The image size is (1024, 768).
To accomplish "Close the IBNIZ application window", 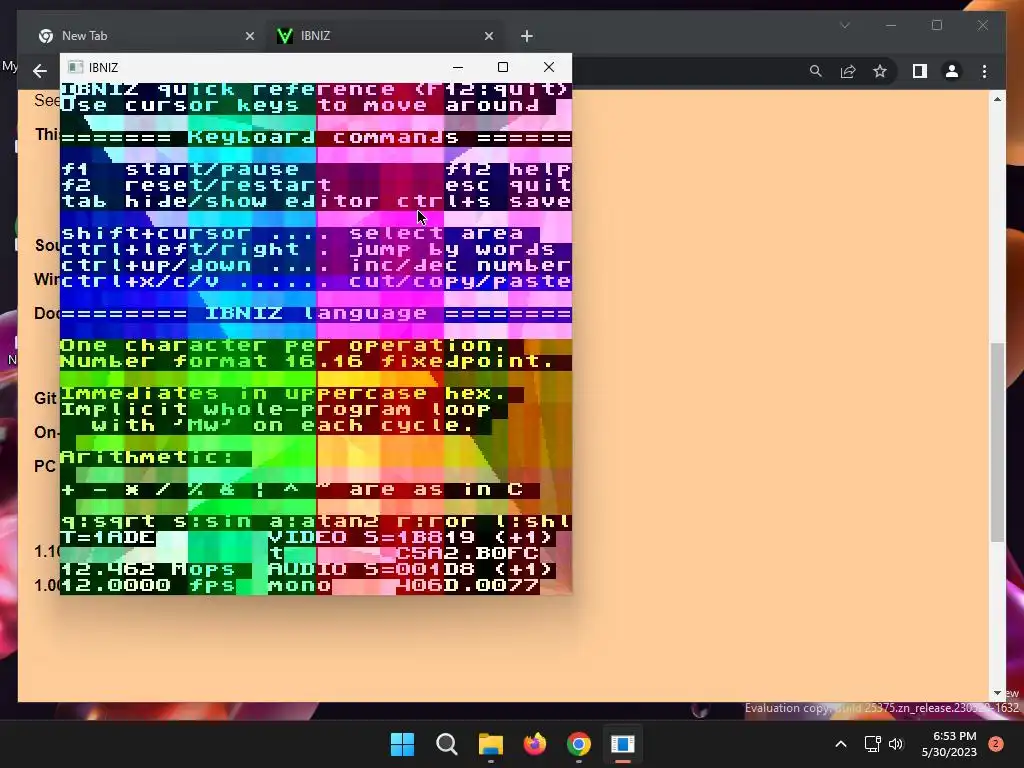I will [x=549, y=67].
